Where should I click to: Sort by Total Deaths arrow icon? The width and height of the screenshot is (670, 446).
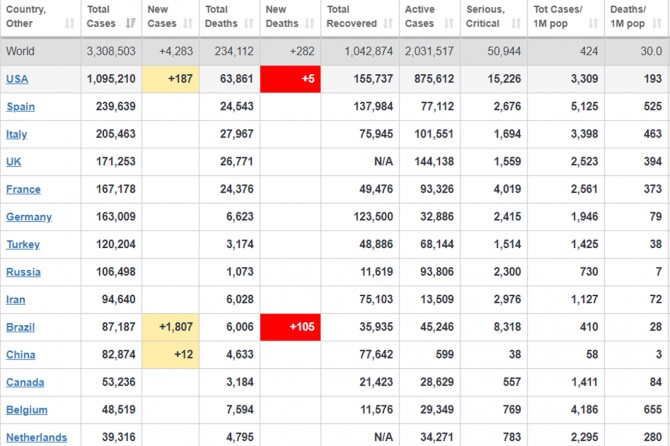[249, 23]
